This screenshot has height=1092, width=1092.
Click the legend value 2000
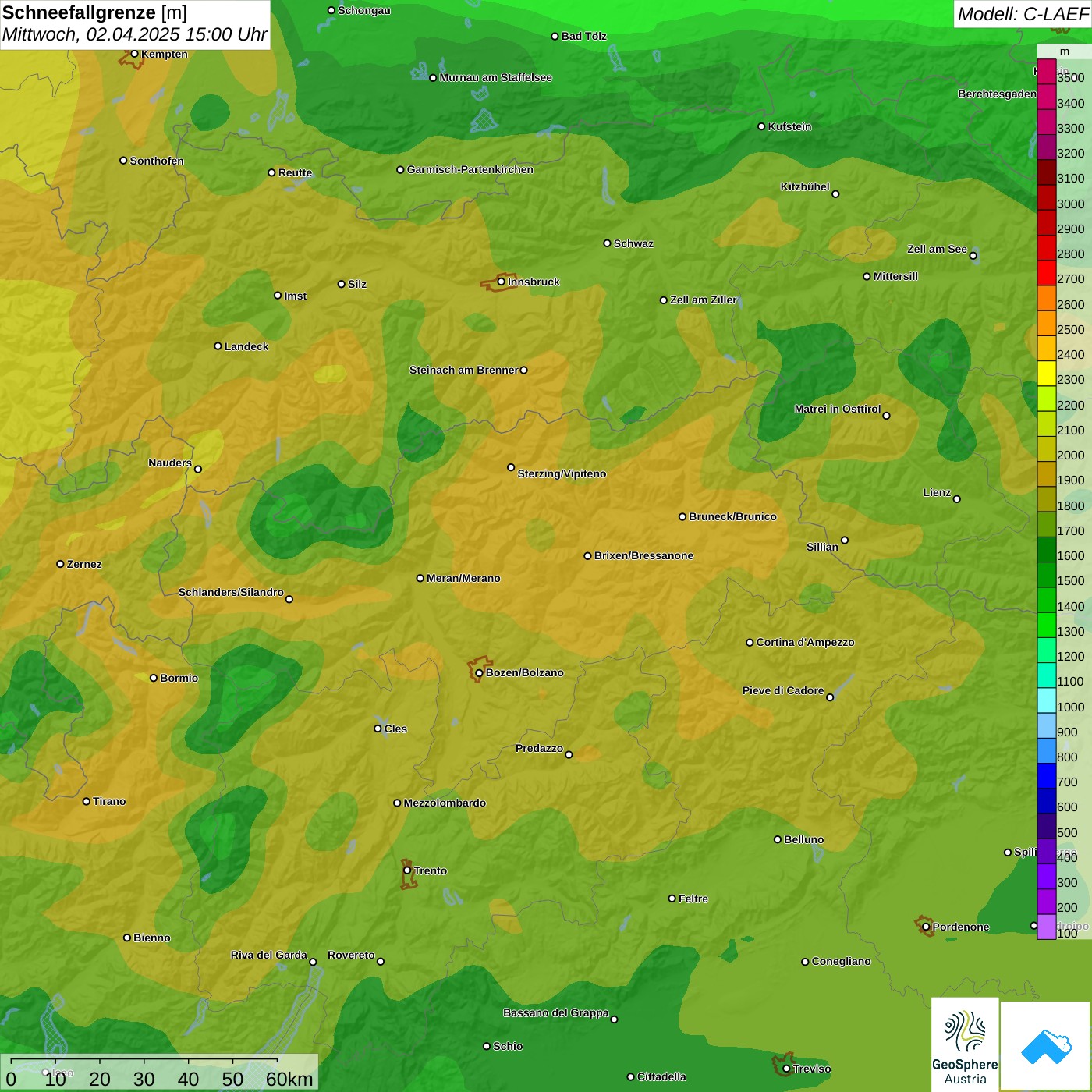coord(1071,455)
